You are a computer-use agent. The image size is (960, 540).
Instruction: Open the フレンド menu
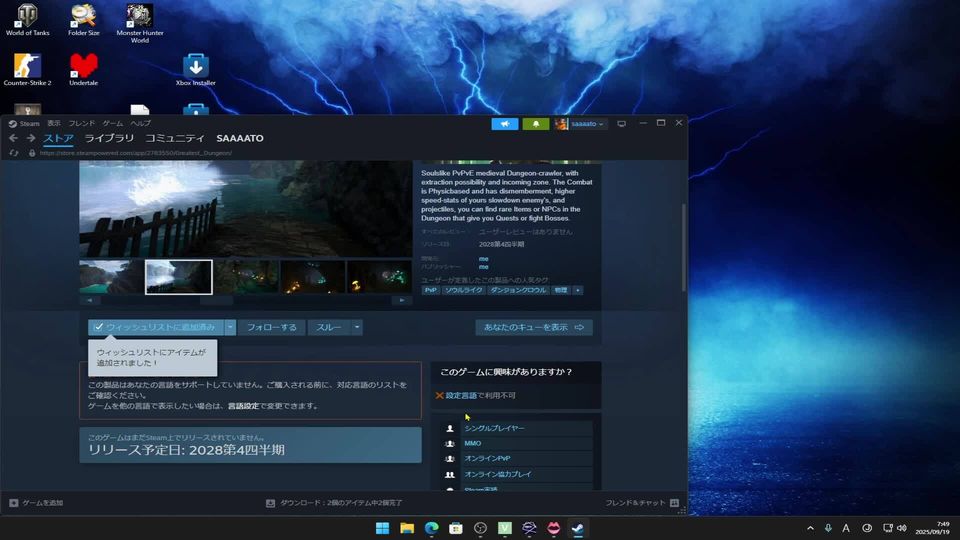click(x=81, y=124)
